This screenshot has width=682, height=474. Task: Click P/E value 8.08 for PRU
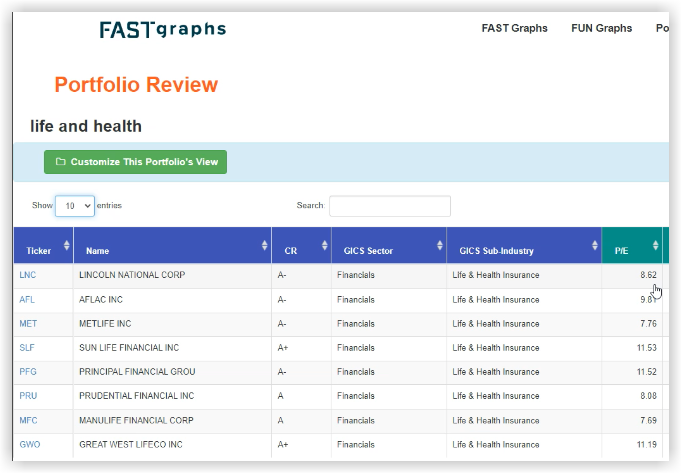648,396
